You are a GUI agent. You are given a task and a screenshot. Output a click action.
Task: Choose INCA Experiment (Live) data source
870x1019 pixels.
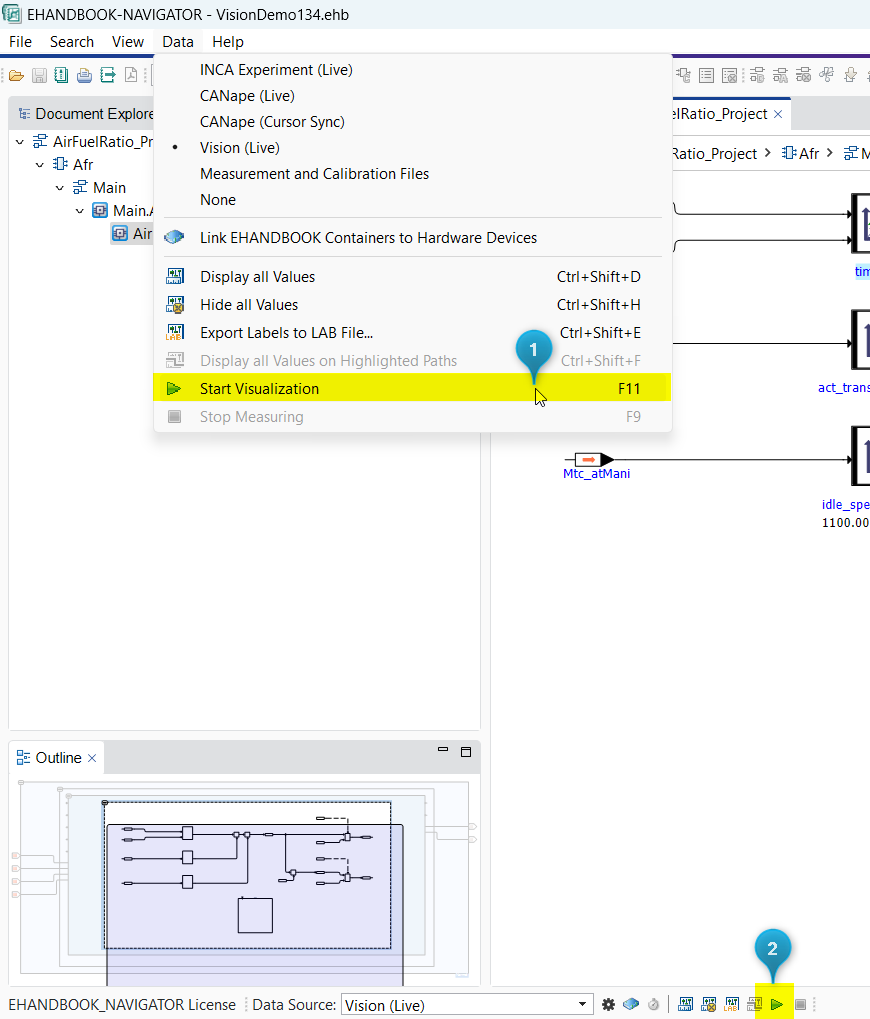pyautogui.click(x=276, y=70)
